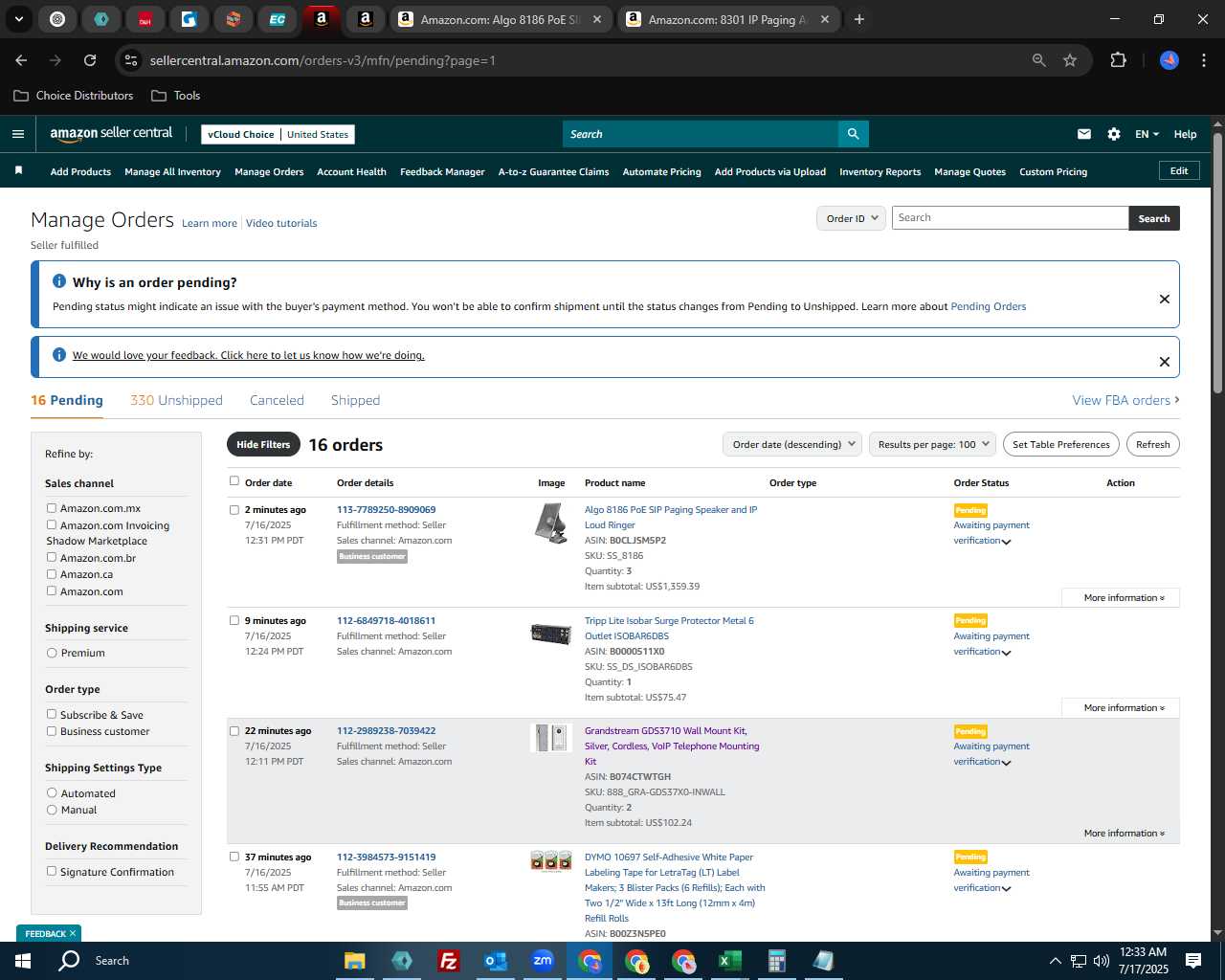Open Excel from the taskbar

coord(730,961)
